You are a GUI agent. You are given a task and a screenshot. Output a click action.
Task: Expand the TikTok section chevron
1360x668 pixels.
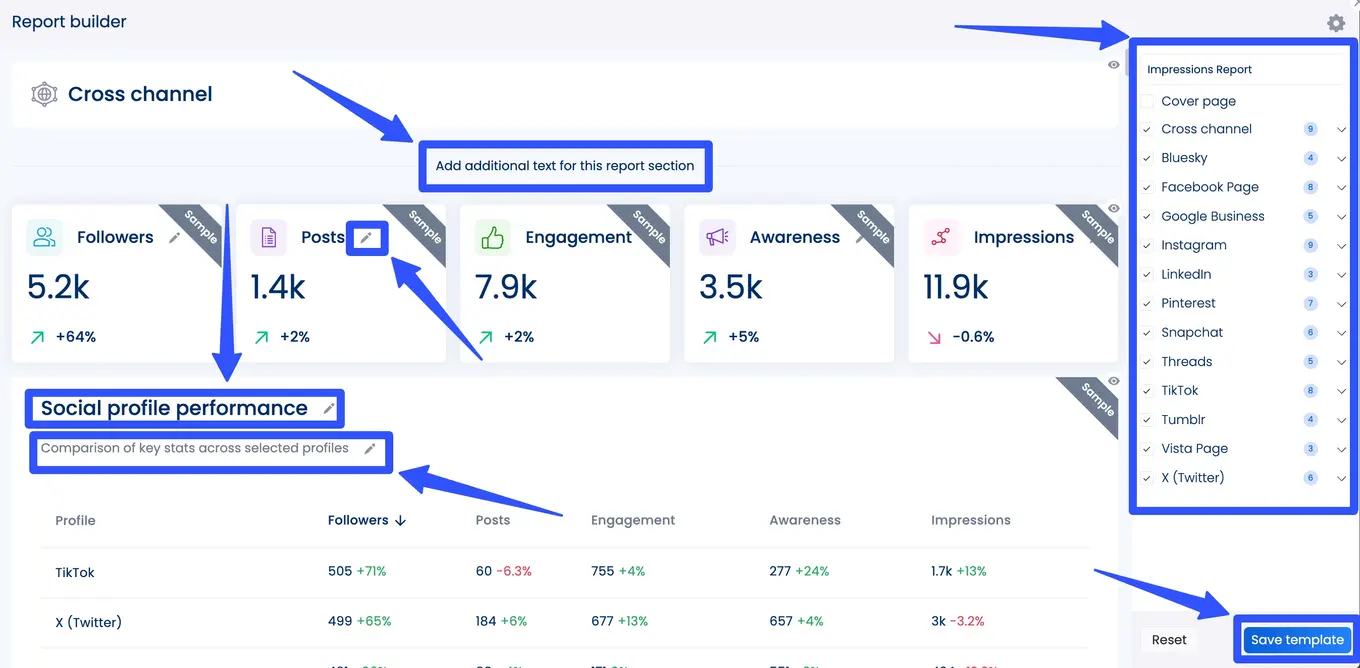(x=1341, y=390)
